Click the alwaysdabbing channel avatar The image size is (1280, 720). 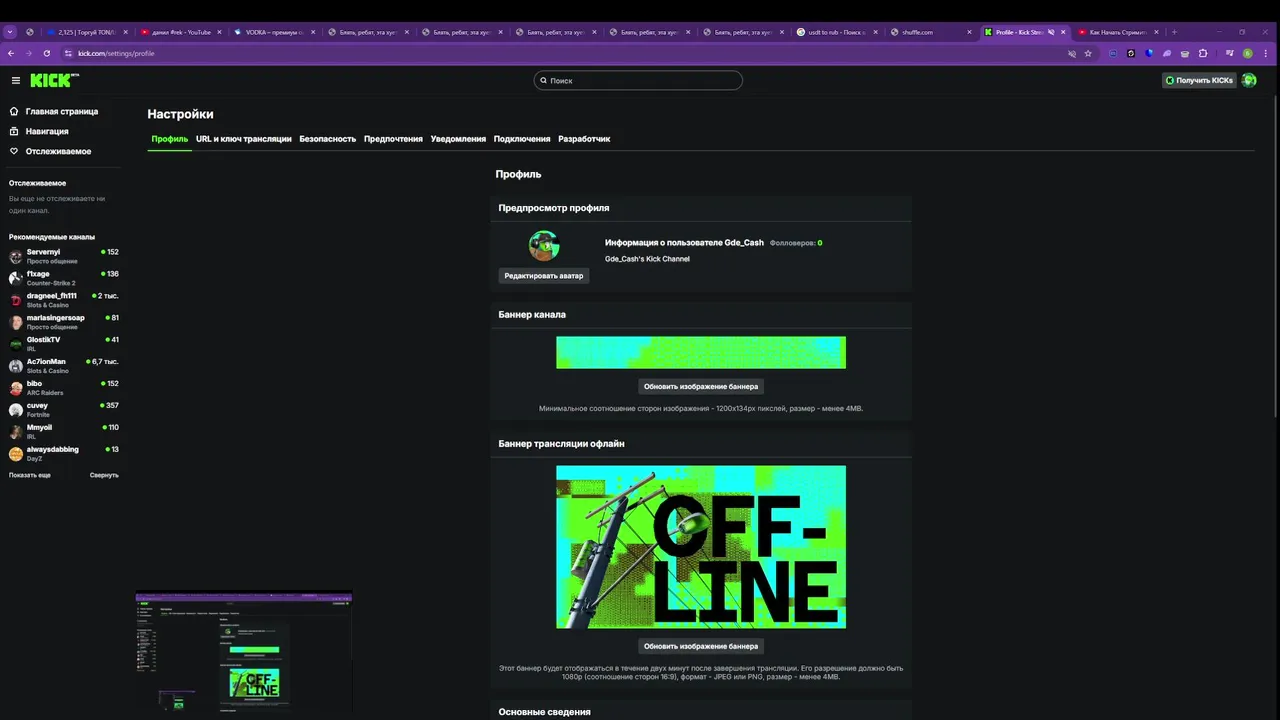16,454
